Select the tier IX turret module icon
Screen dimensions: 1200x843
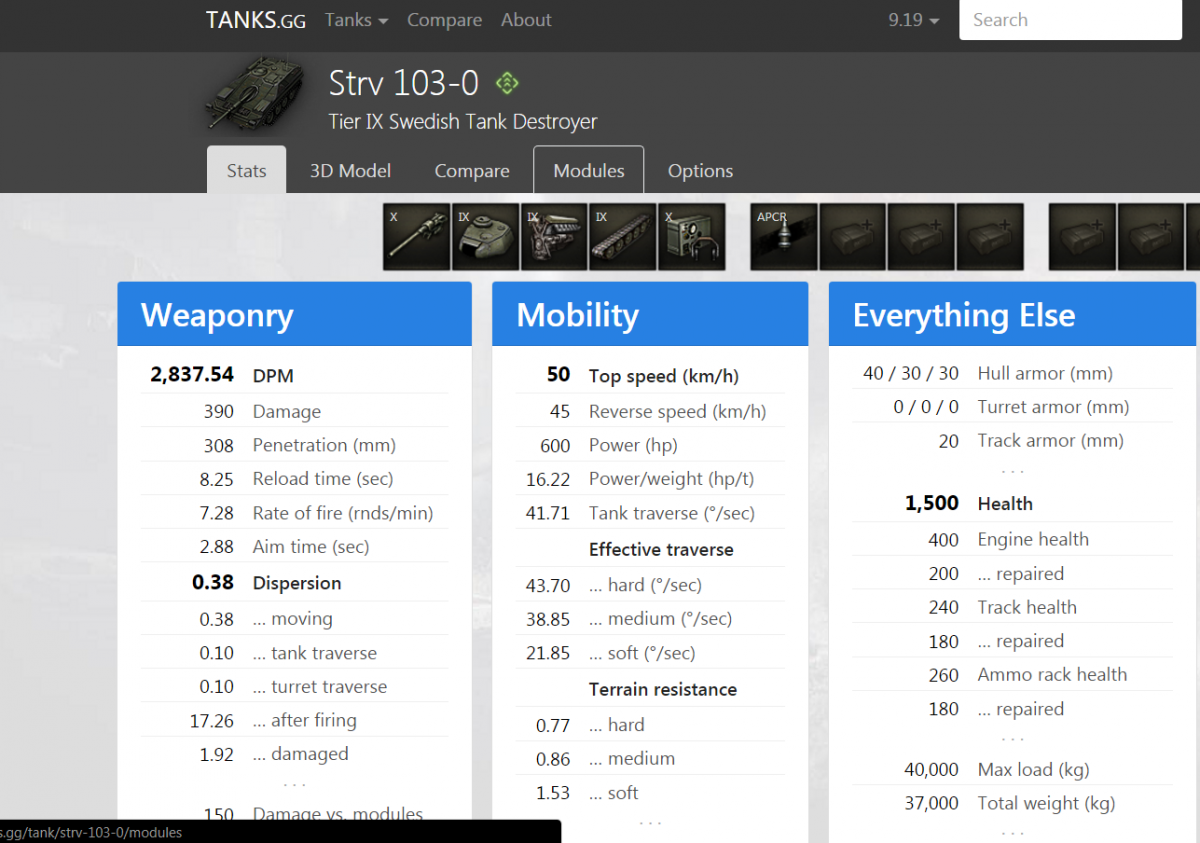(x=486, y=237)
